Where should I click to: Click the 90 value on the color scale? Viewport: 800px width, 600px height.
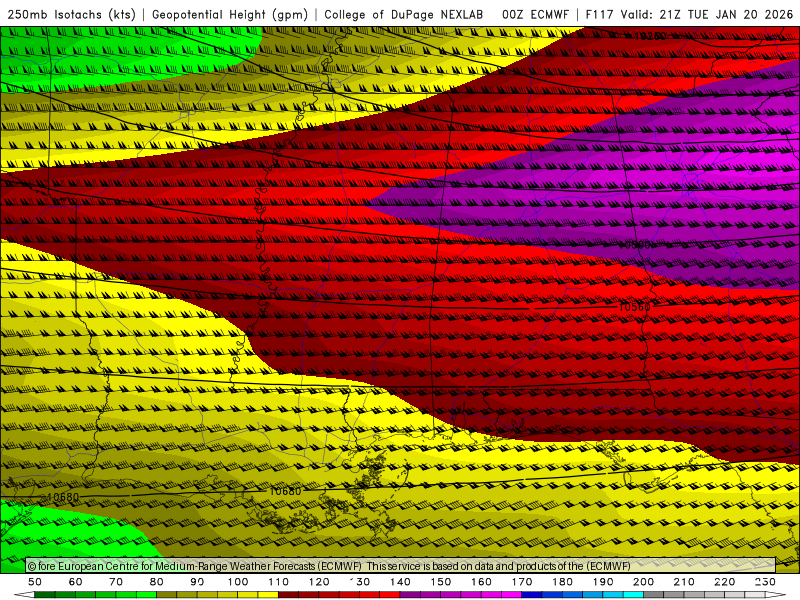pos(197,582)
